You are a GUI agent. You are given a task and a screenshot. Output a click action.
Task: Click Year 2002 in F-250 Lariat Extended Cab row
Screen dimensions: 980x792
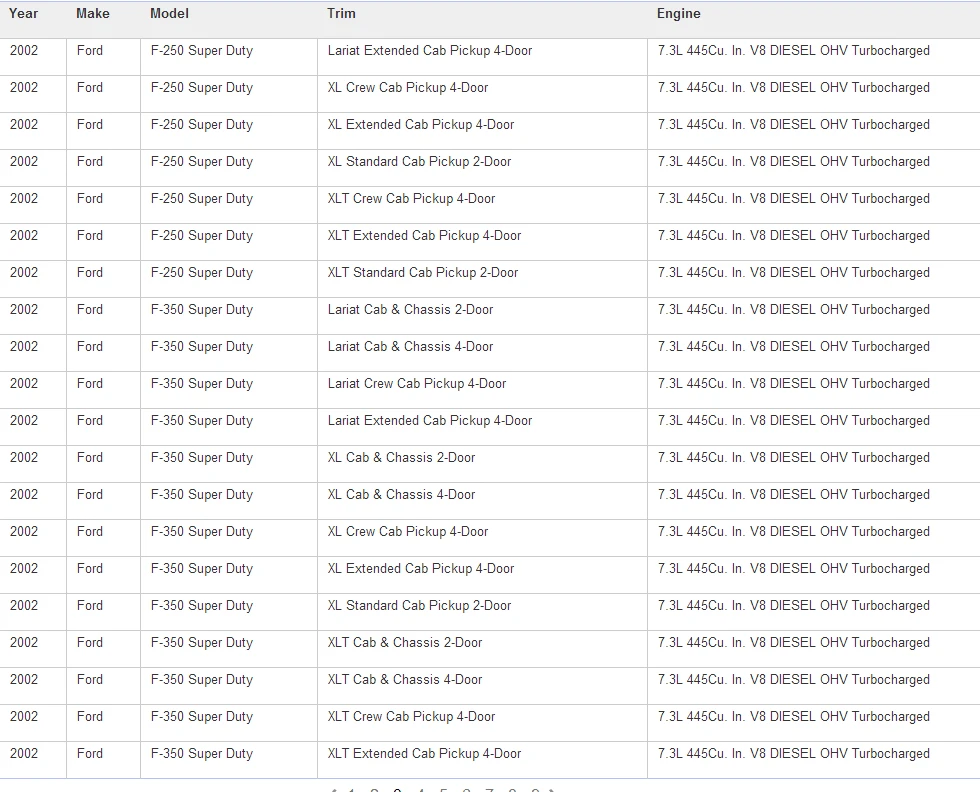(x=24, y=51)
